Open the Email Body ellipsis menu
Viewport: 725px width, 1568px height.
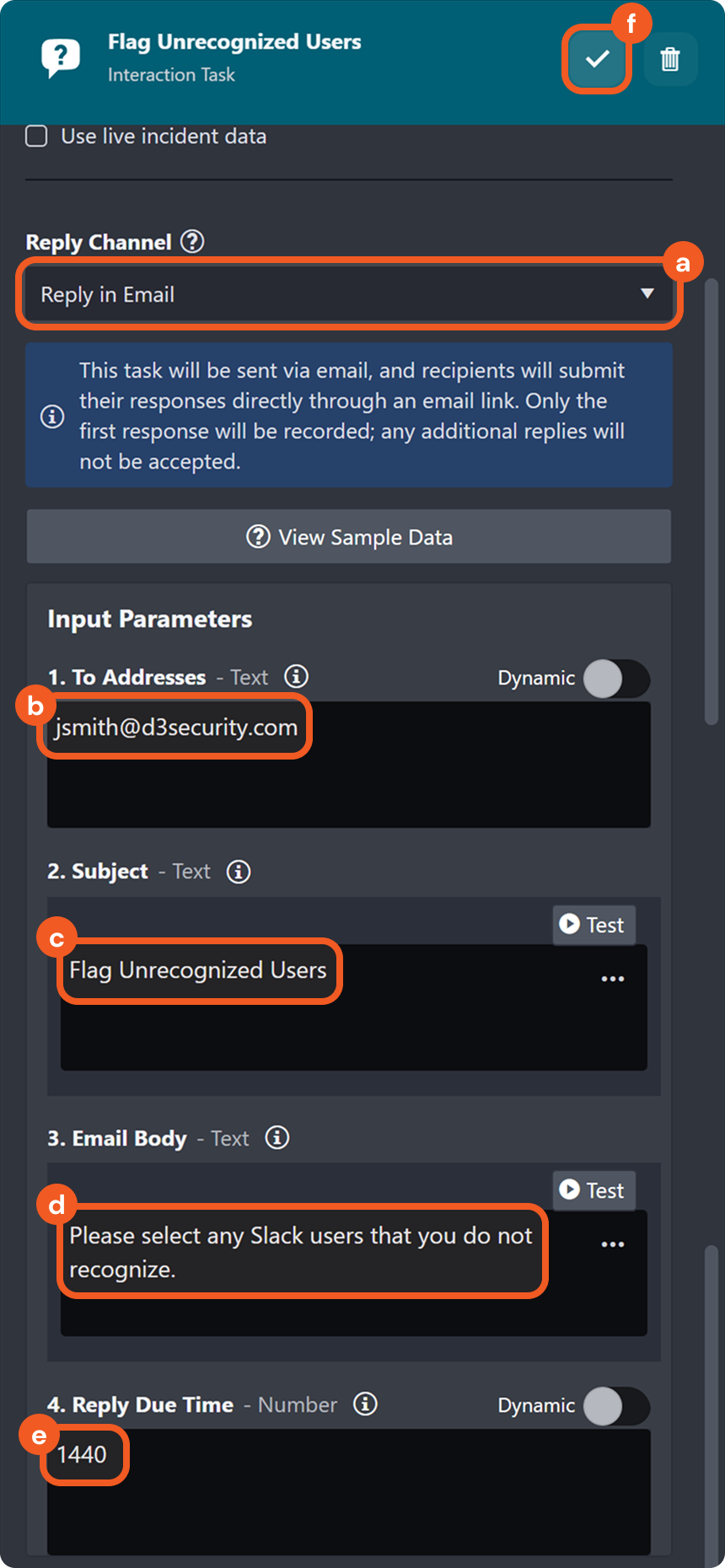613,1244
